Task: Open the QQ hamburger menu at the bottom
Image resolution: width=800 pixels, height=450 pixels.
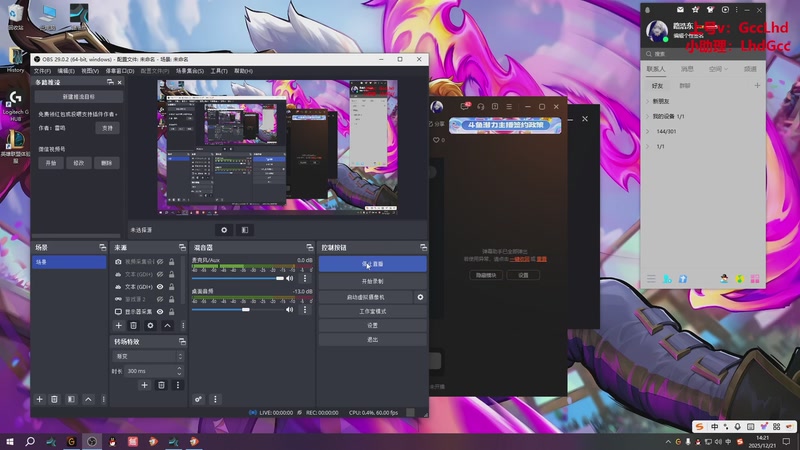Action: (x=651, y=279)
